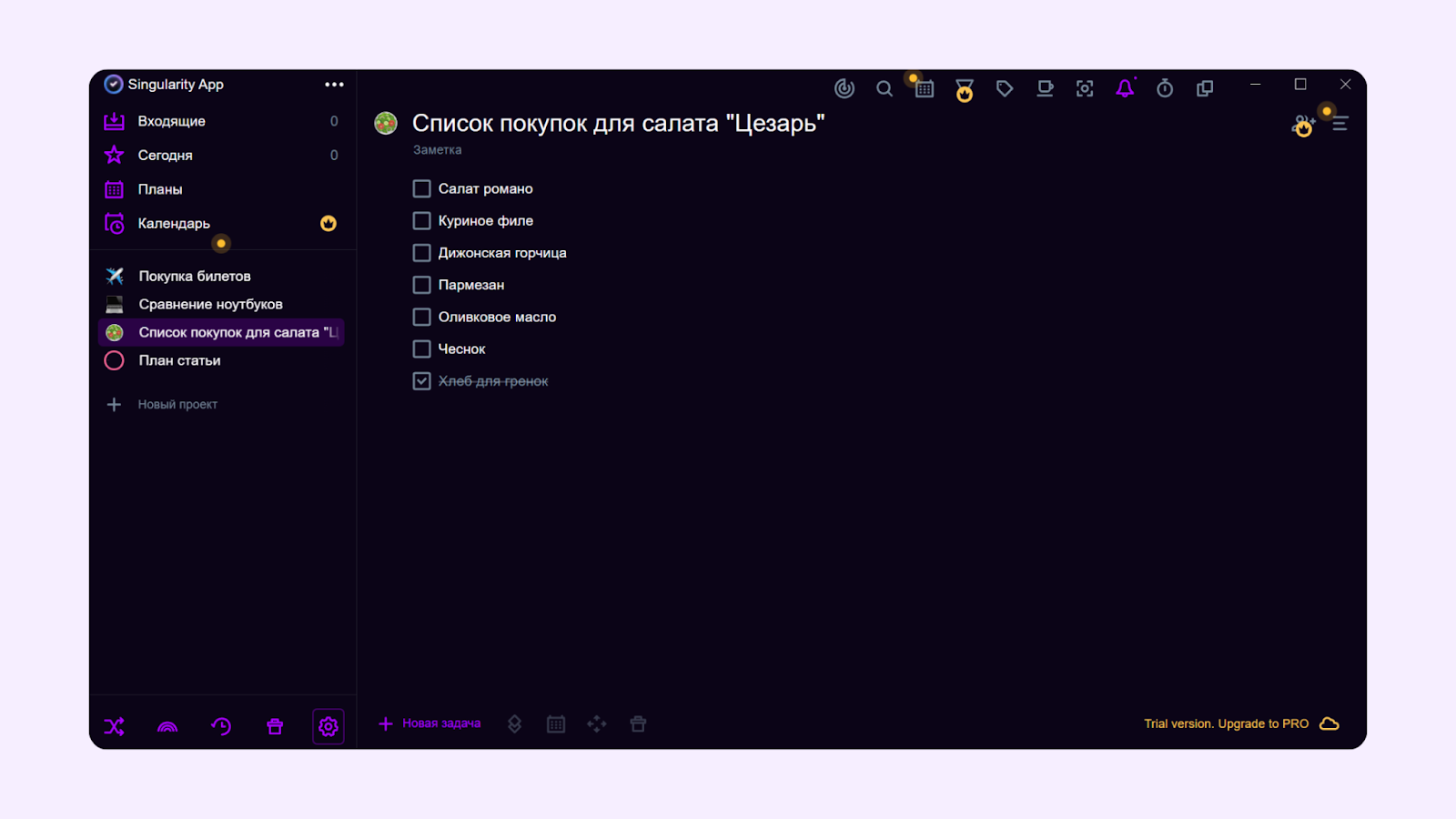Select 'Входящие' in the sidebar

(171, 121)
